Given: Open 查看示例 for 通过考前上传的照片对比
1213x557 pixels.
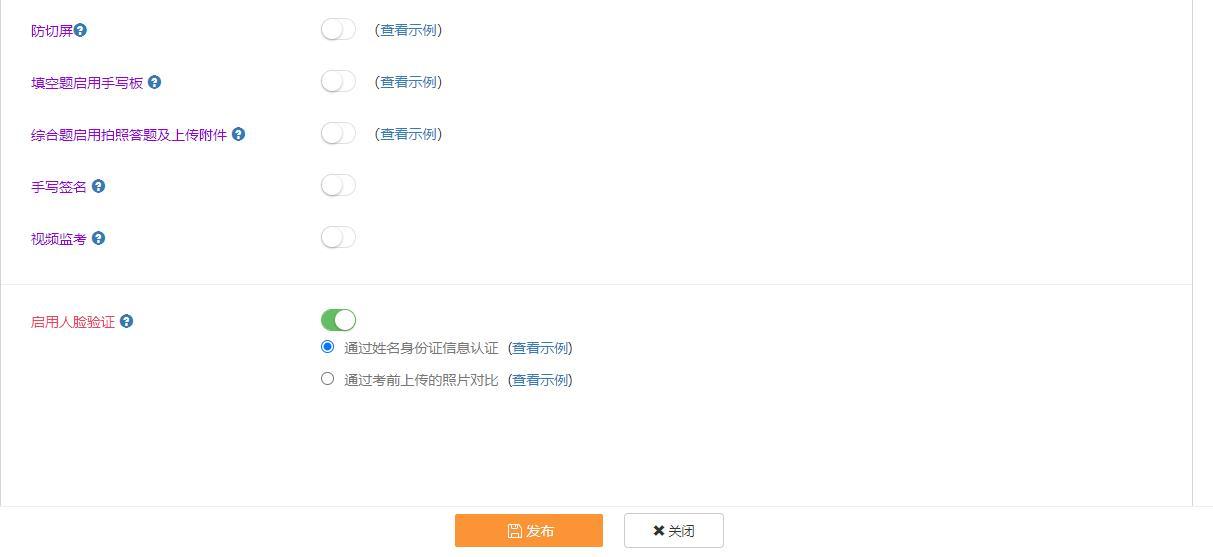Looking at the screenshot, I should [x=540, y=380].
